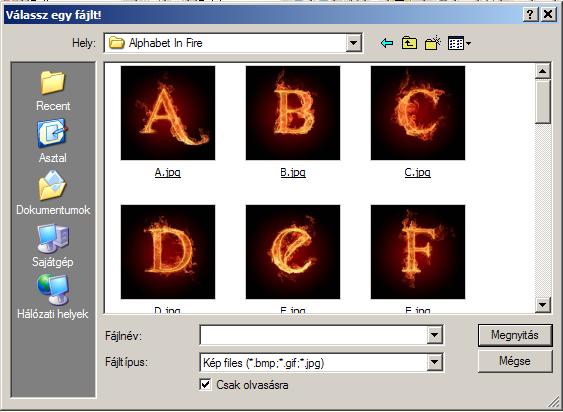Click the question mark help button
Screen dimensions: 563x412
(x=531, y=15)
